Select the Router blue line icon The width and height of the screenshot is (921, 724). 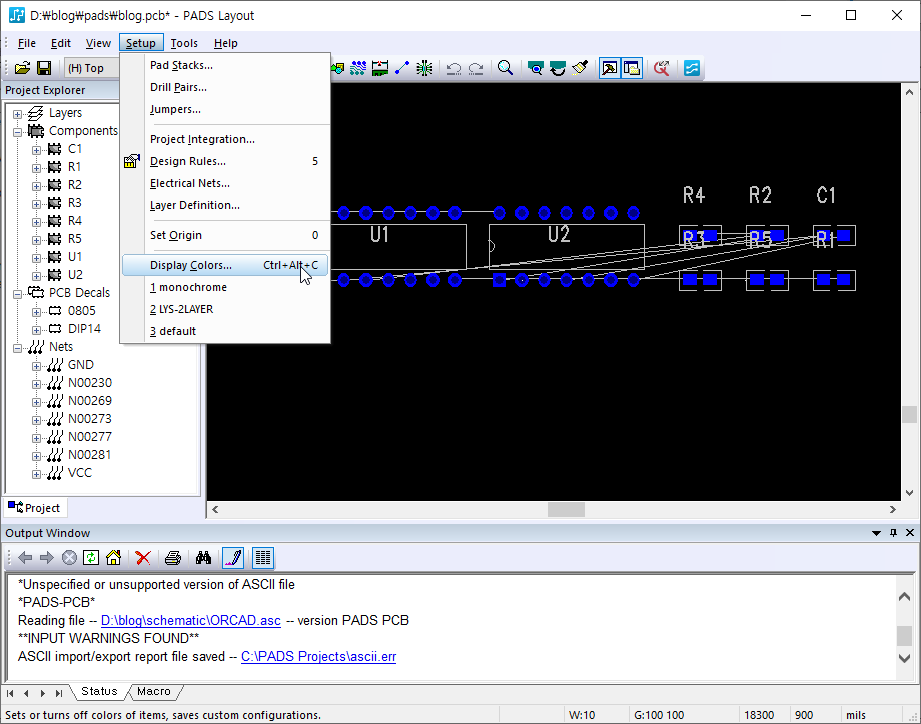402,68
